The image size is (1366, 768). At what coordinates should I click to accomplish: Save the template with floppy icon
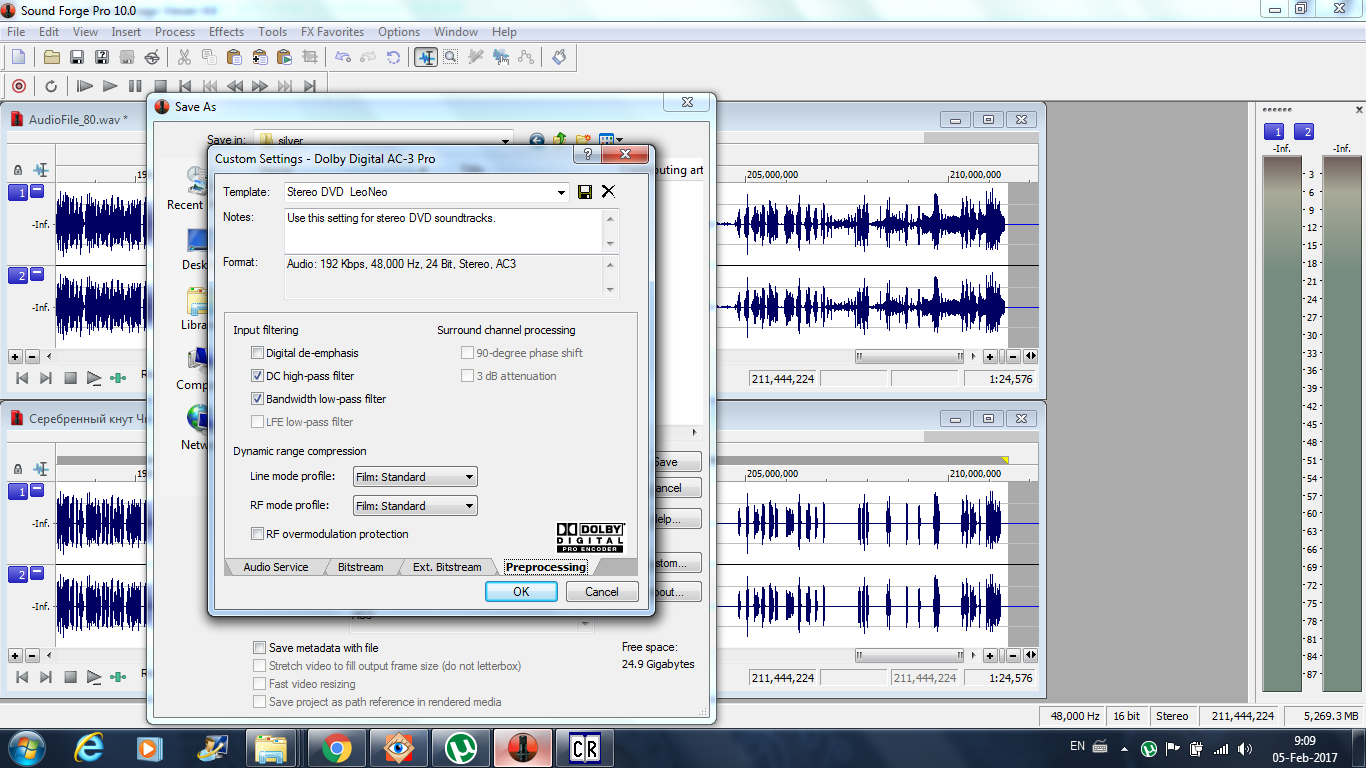coord(585,192)
